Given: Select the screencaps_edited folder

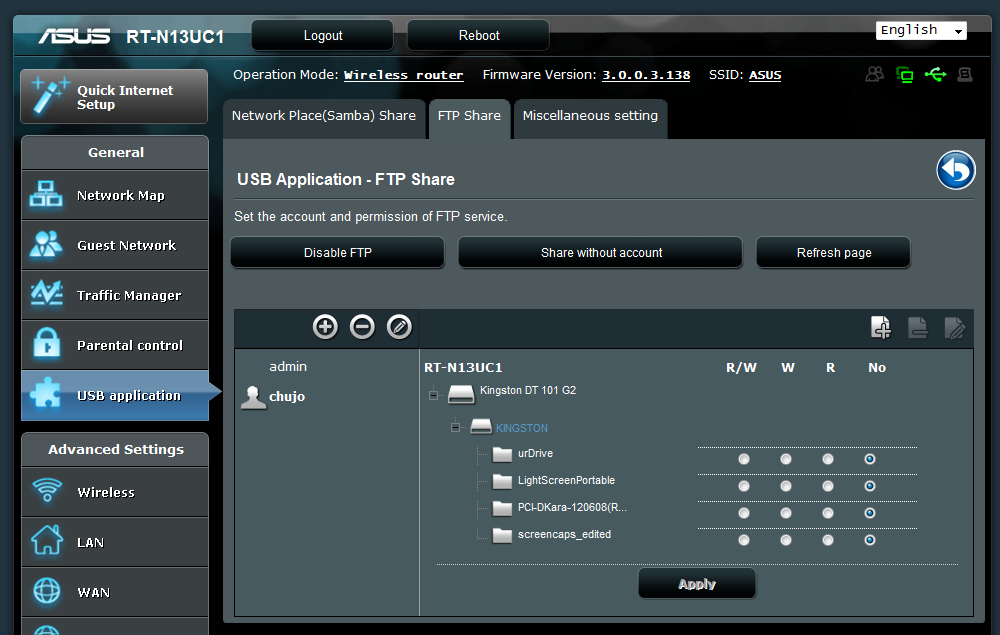Looking at the screenshot, I should (x=564, y=534).
